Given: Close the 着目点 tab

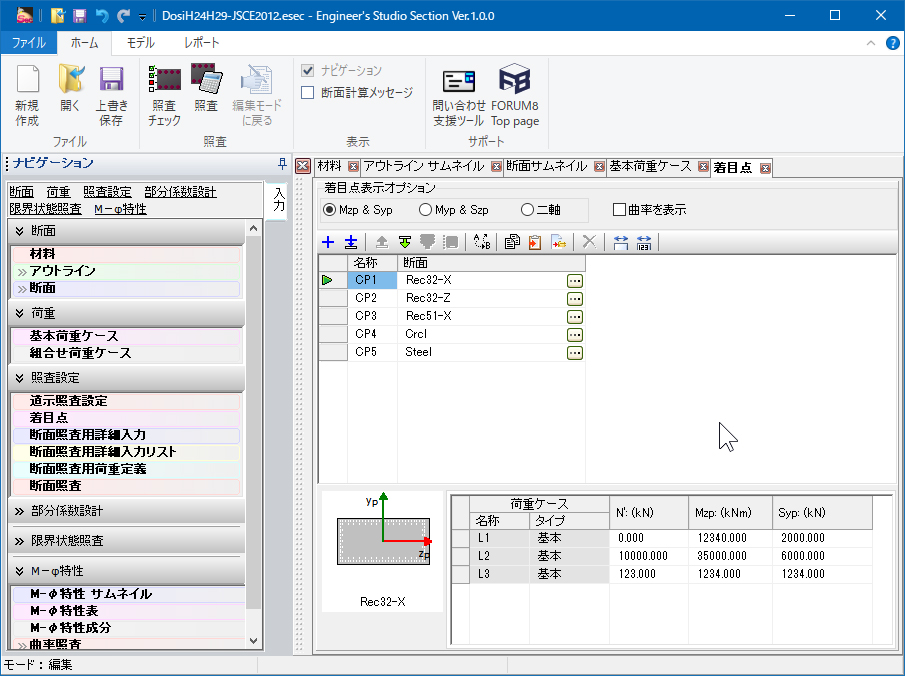Looking at the screenshot, I should tap(765, 169).
